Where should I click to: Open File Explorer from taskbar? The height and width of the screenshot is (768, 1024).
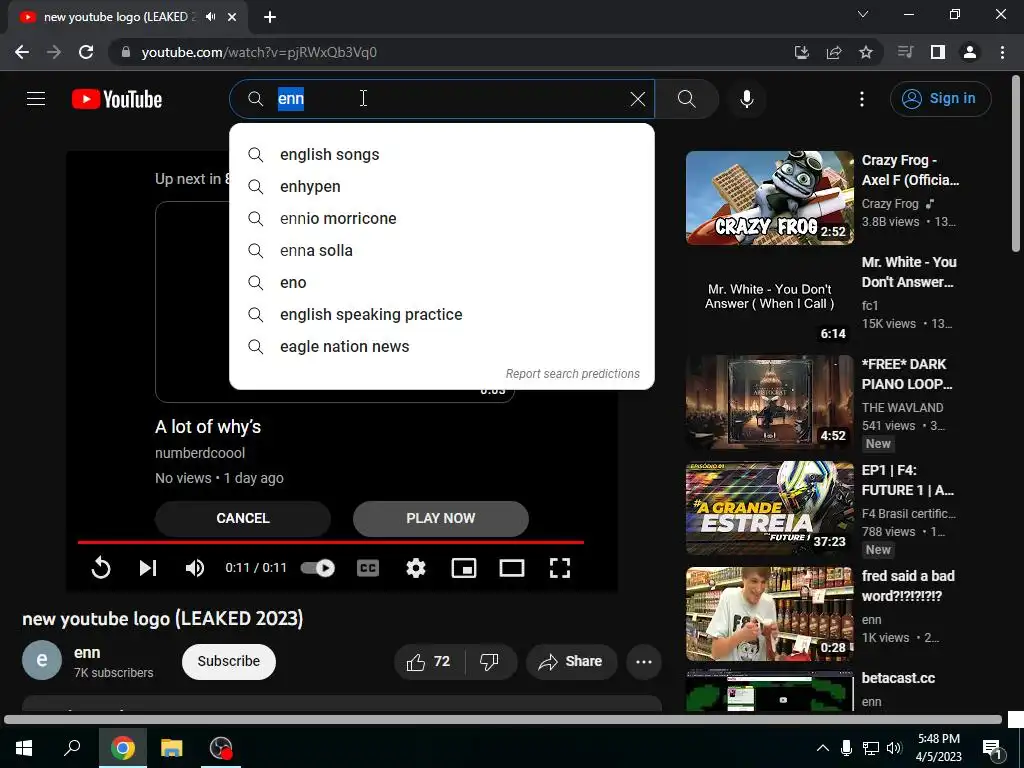(172, 748)
